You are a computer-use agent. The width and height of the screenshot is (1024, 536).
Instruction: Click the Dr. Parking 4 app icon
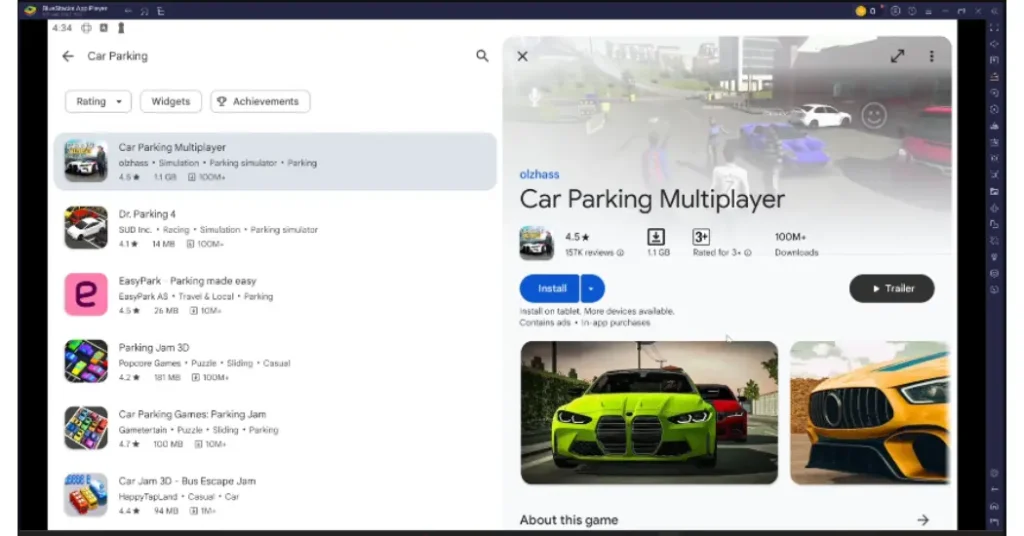[86, 228]
